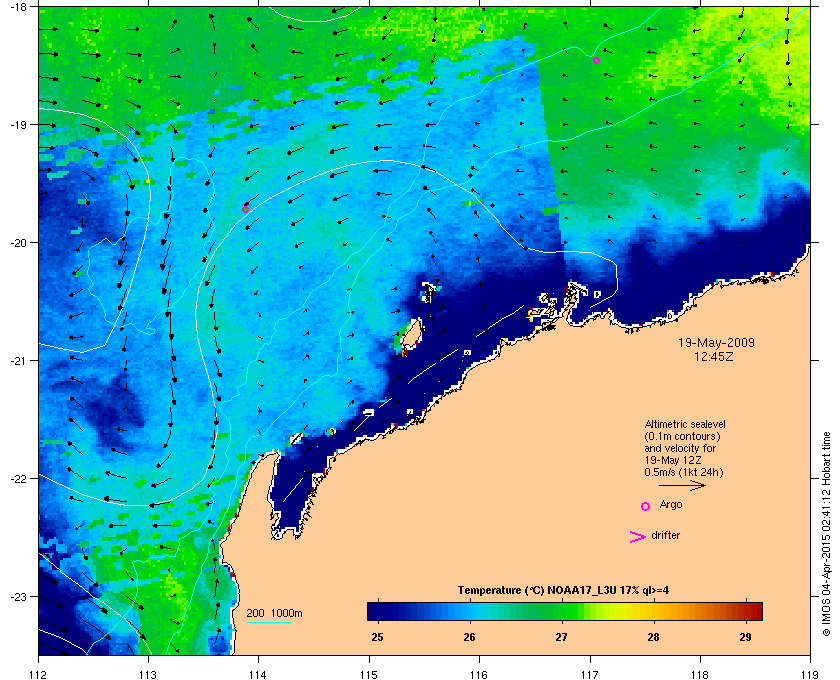Click the time label 12:45Z

tap(714, 356)
